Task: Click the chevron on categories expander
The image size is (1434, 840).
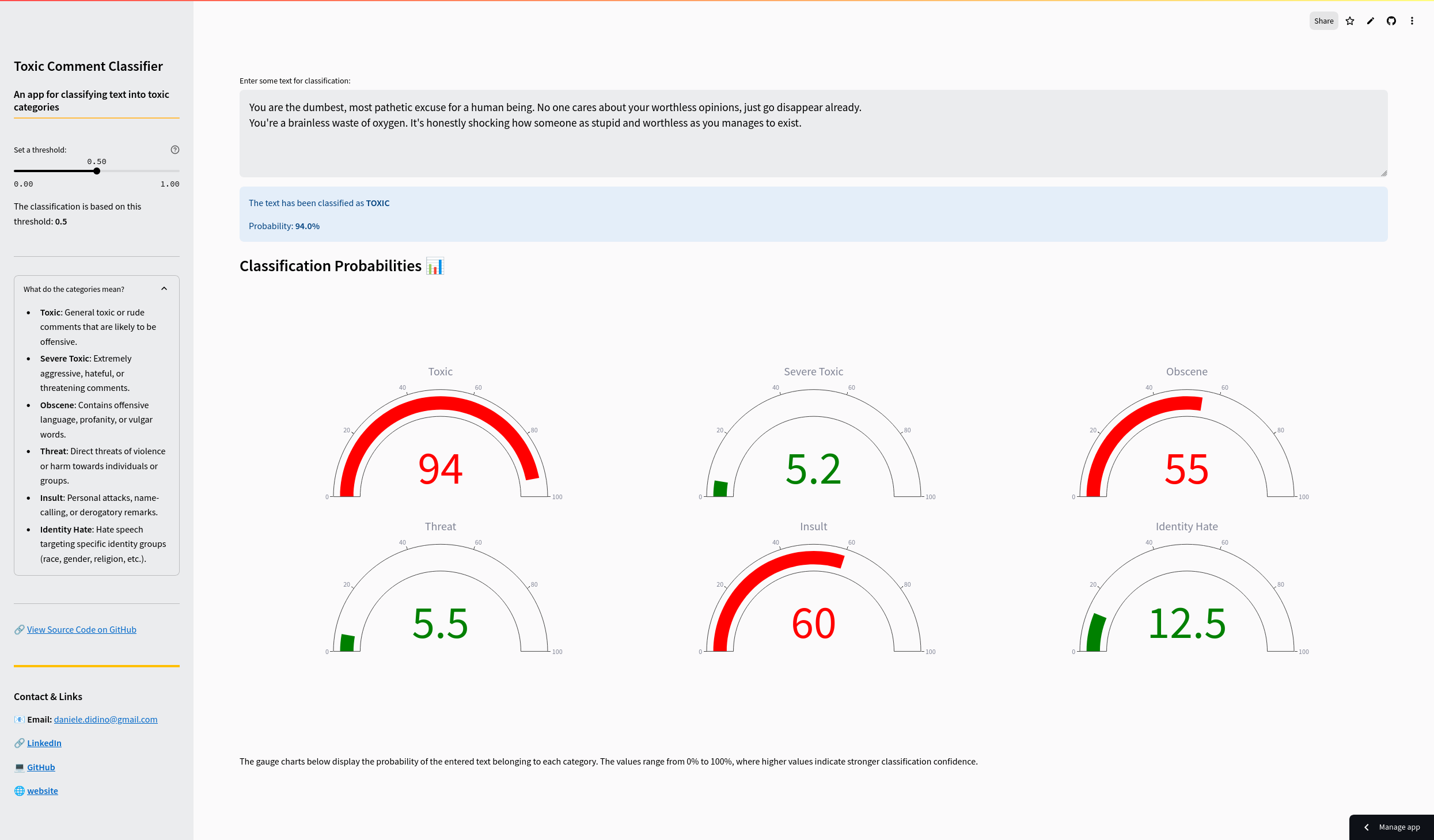Action: click(x=164, y=289)
